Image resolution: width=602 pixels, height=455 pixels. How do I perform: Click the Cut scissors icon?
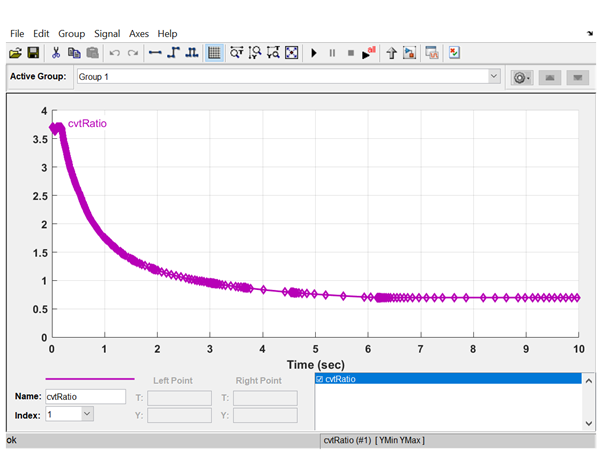point(56,53)
